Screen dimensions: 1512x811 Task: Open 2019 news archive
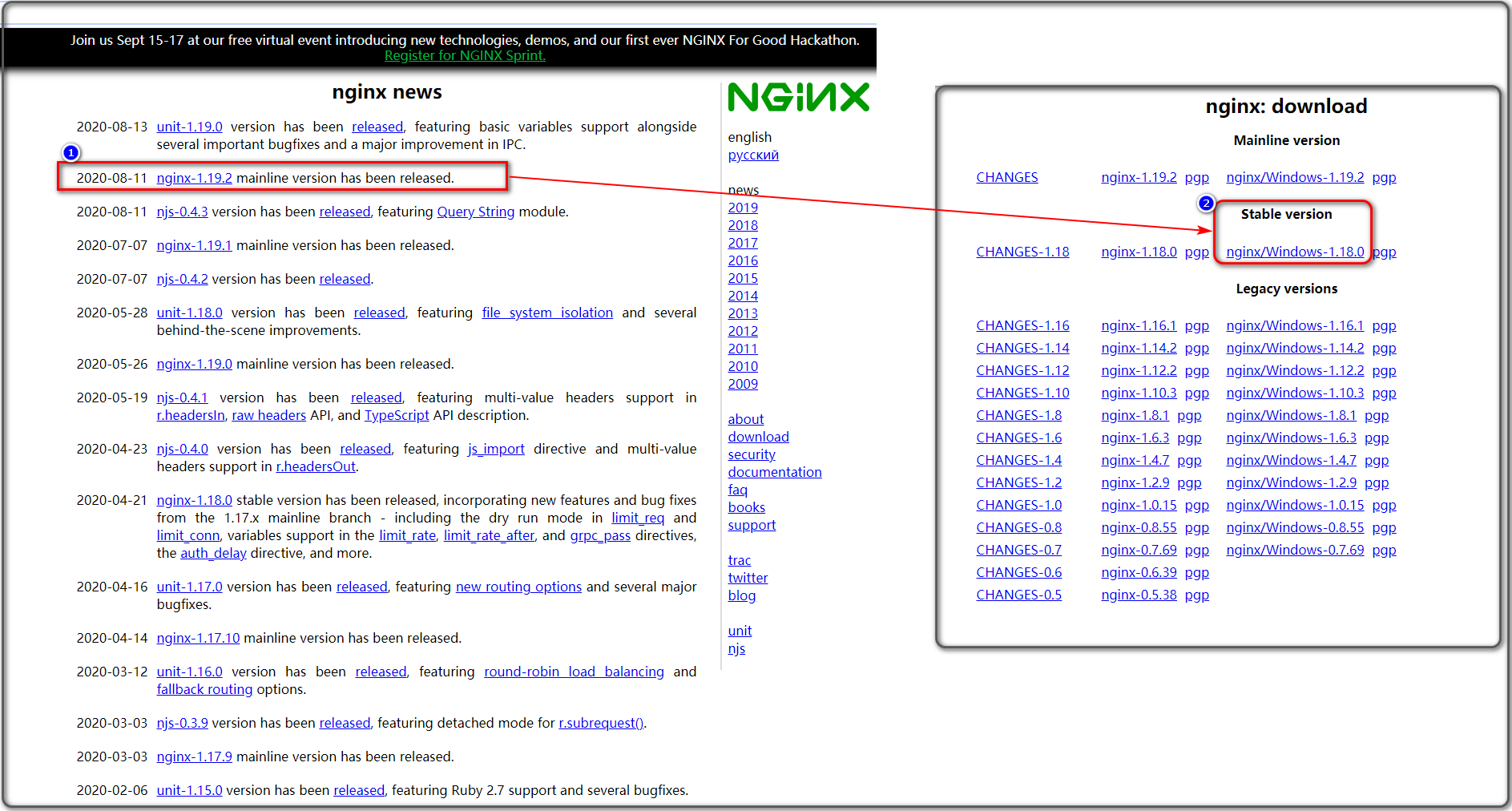pyautogui.click(x=743, y=208)
